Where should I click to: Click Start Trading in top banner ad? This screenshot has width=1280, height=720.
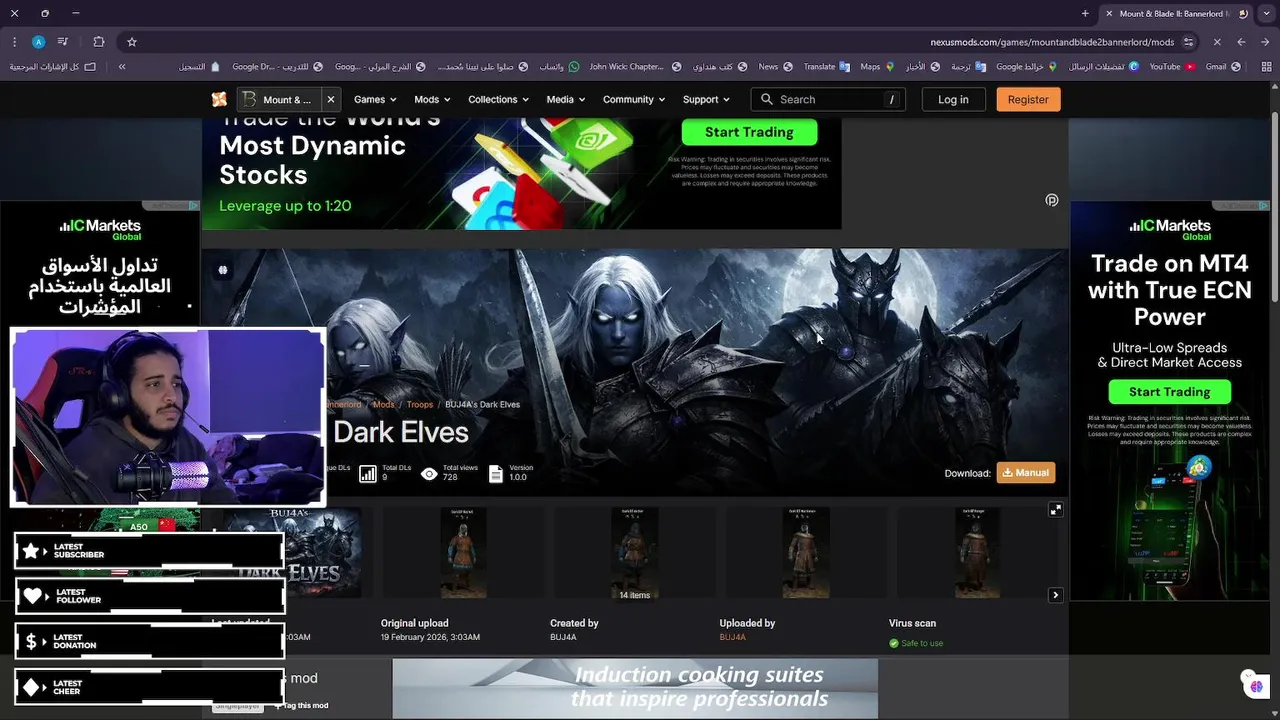[x=749, y=132]
